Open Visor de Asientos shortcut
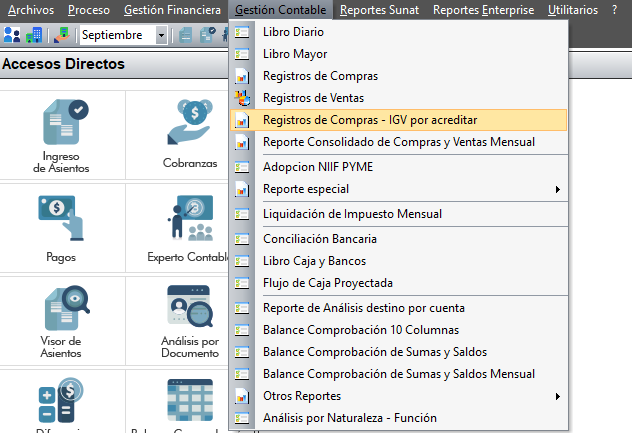 click(x=61, y=321)
